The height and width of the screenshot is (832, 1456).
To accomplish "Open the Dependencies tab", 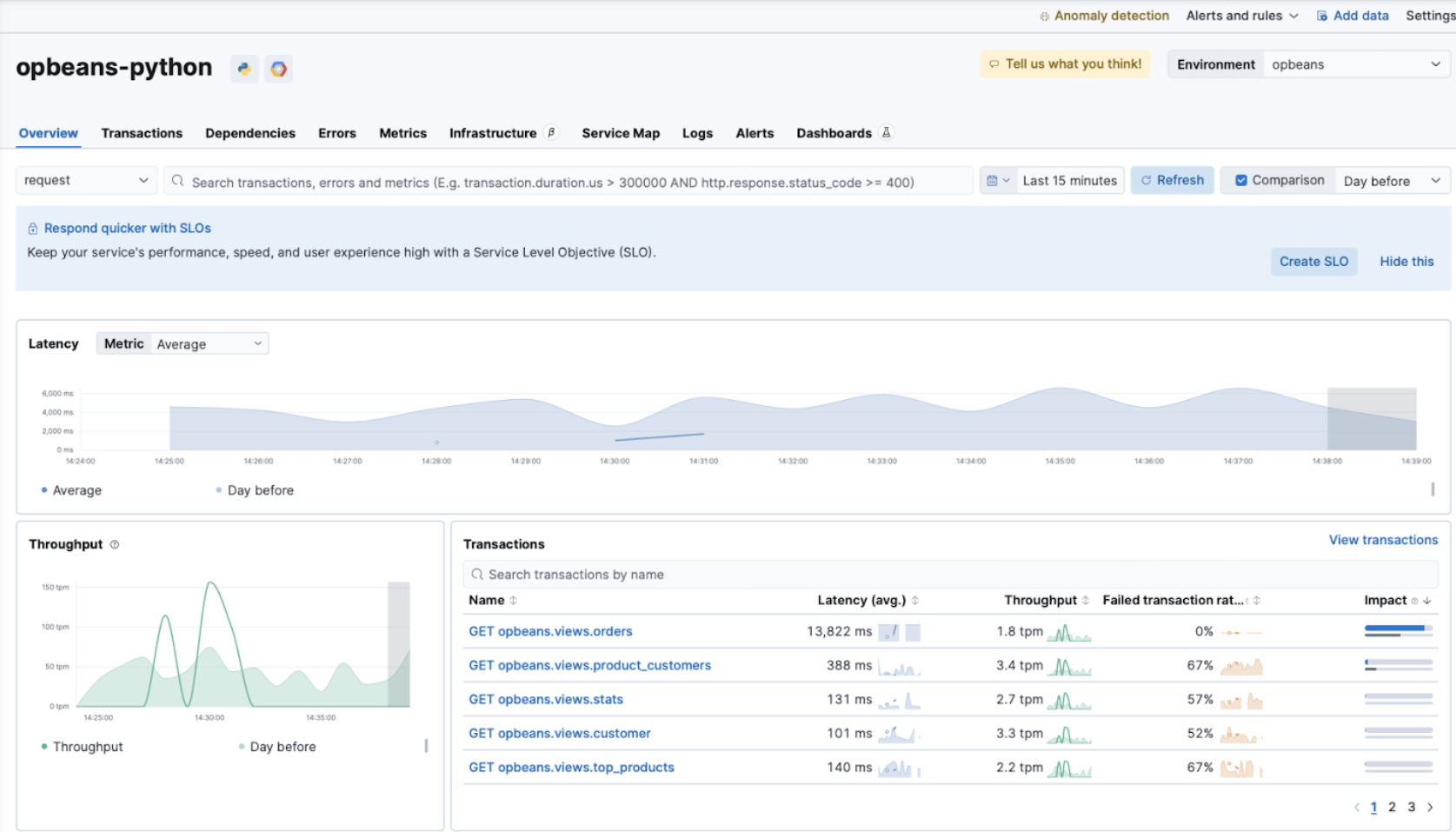I will click(250, 133).
